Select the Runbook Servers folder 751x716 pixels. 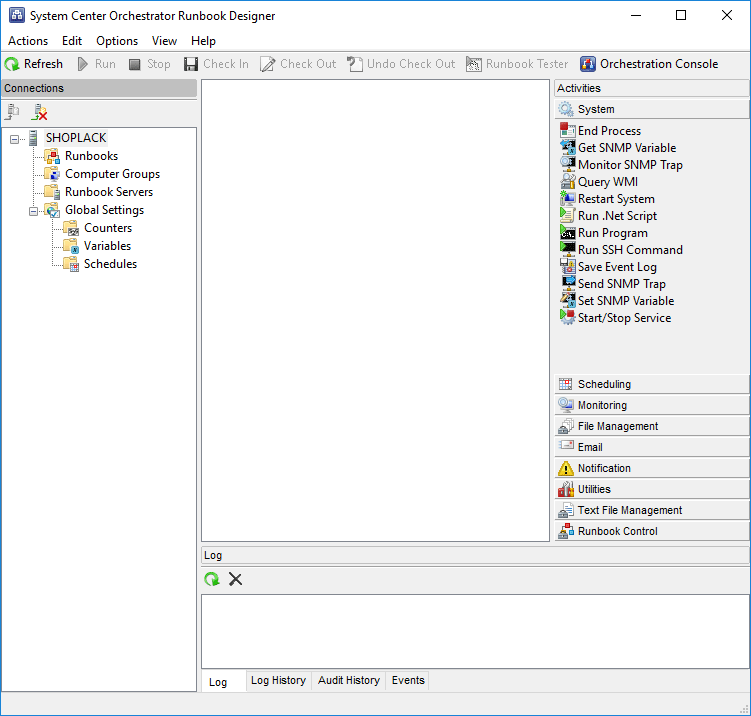pyautogui.click(x=109, y=192)
